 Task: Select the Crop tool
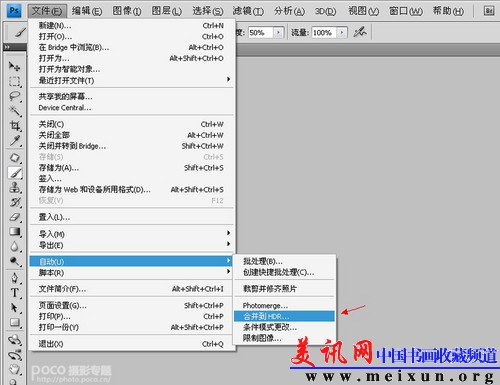[14, 126]
